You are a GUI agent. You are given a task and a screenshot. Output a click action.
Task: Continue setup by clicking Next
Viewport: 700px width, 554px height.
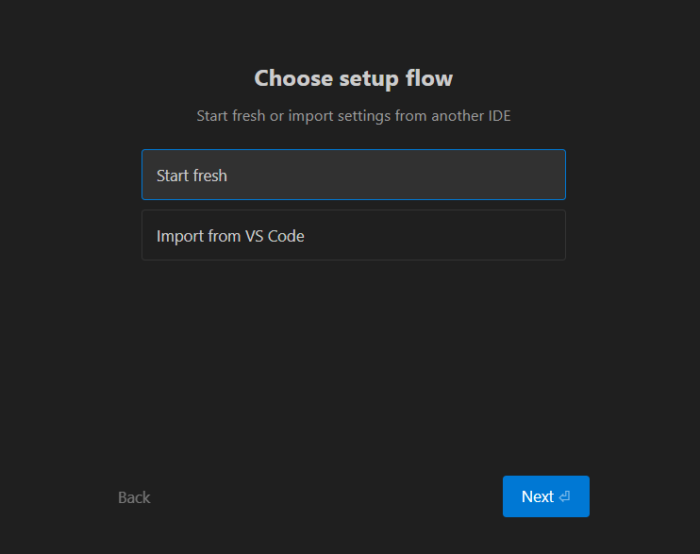[545, 497]
